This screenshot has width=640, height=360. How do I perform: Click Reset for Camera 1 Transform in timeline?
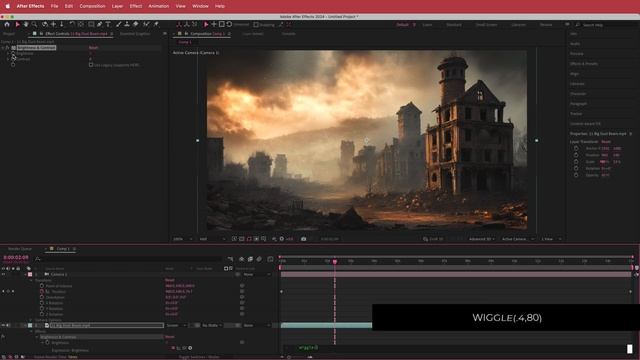pos(170,280)
